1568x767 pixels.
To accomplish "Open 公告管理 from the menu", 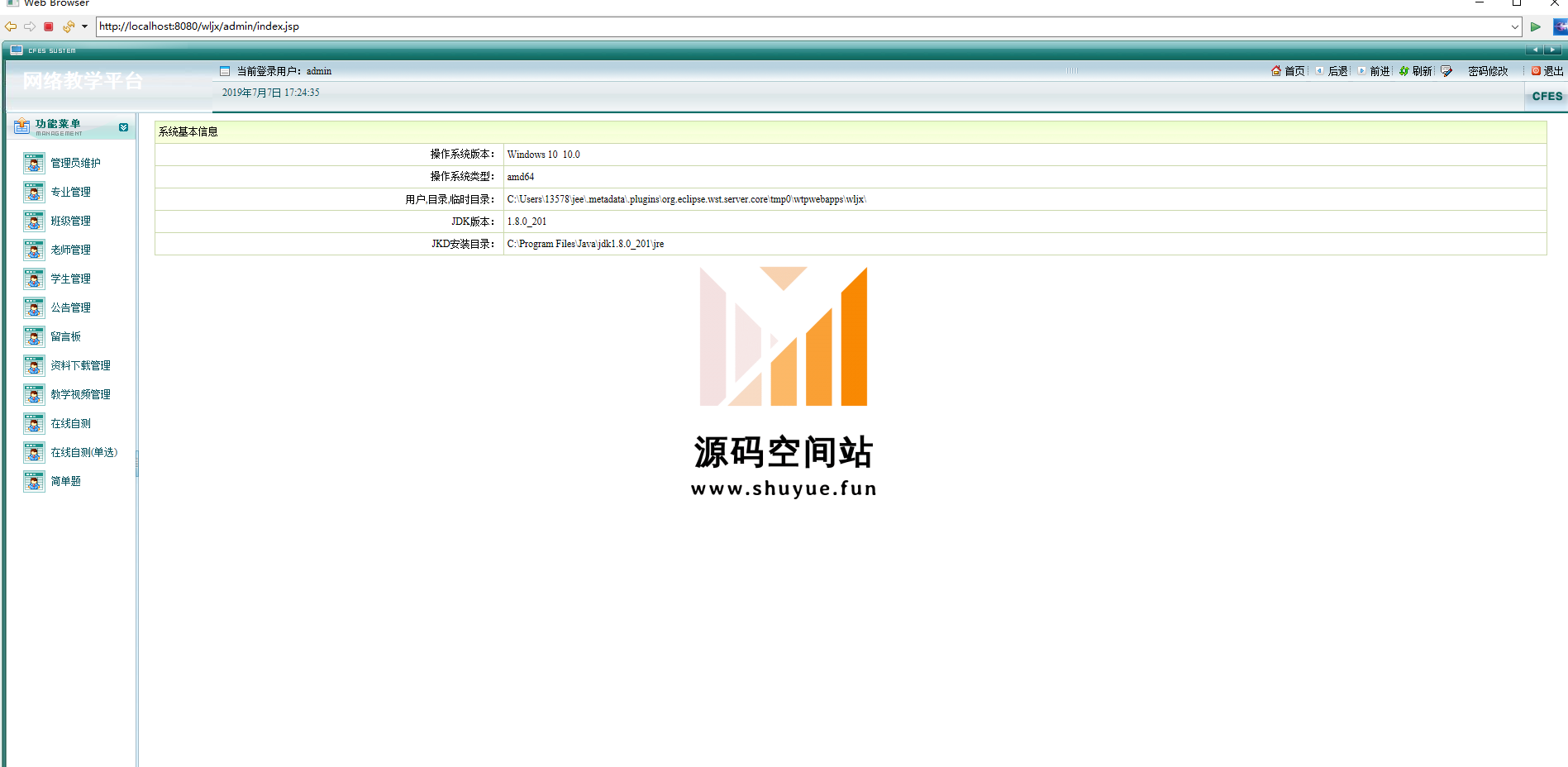I will [x=71, y=308].
